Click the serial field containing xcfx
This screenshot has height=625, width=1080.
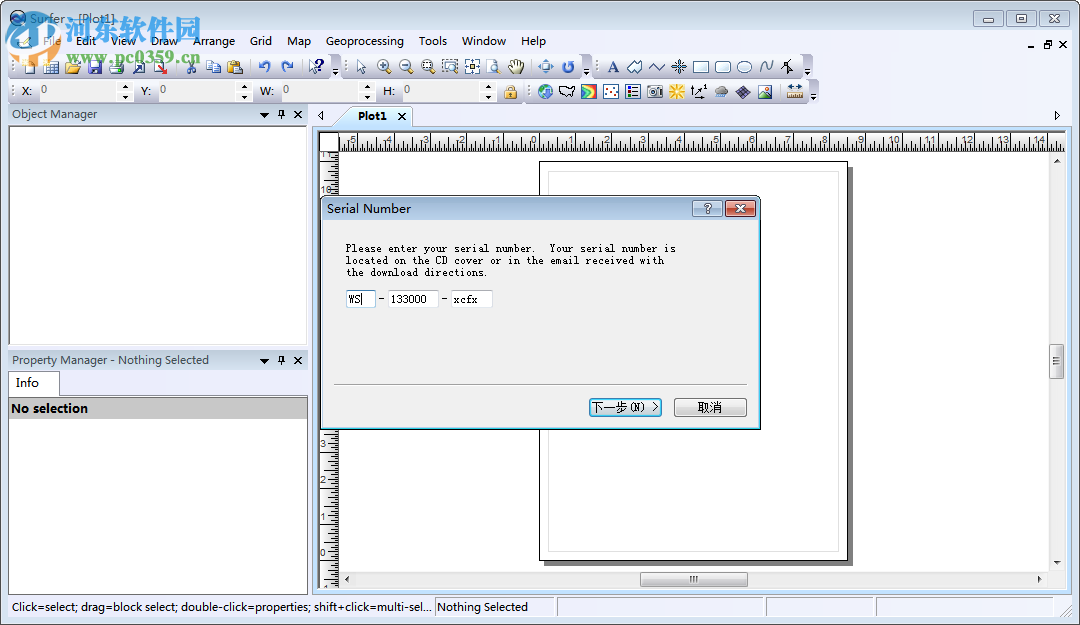pos(472,299)
